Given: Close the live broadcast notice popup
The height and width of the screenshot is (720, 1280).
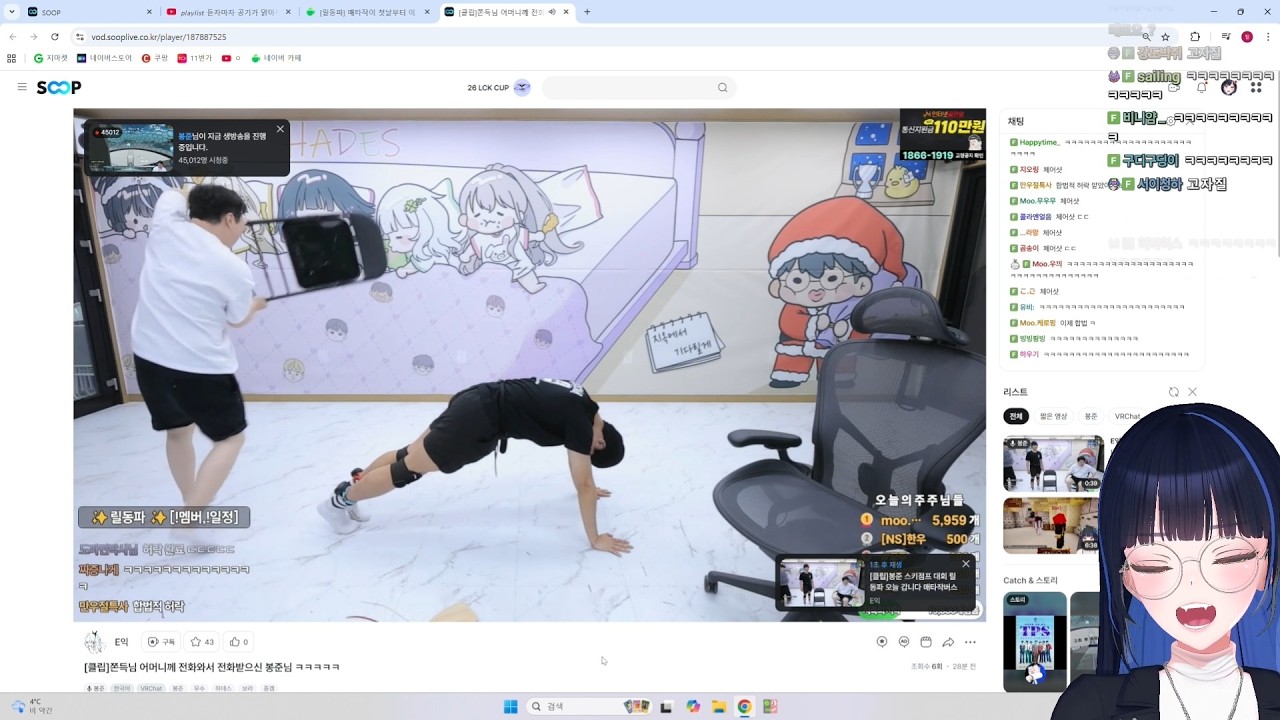Looking at the screenshot, I should point(280,129).
